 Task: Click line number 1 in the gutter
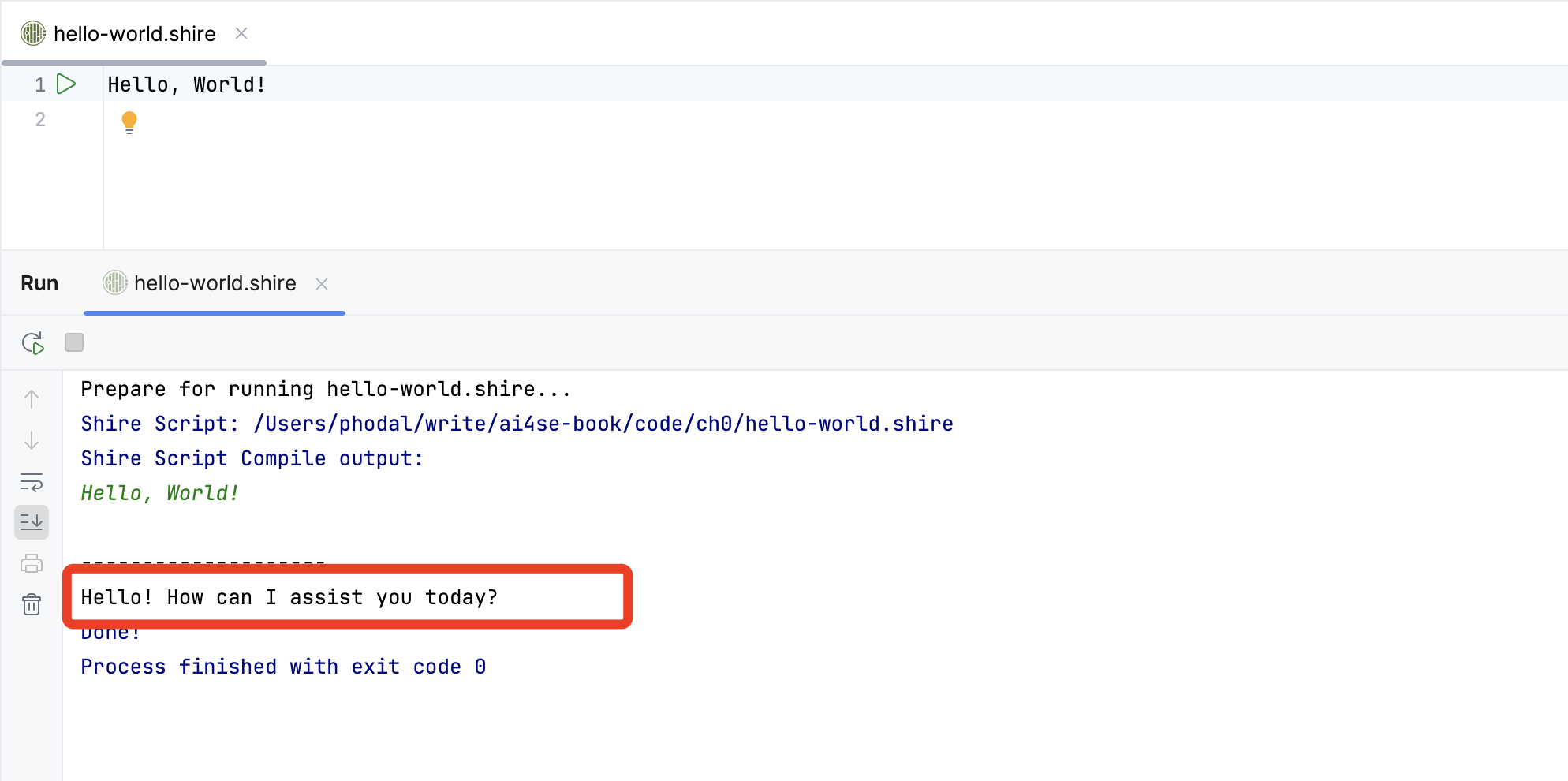pos(40,84)
